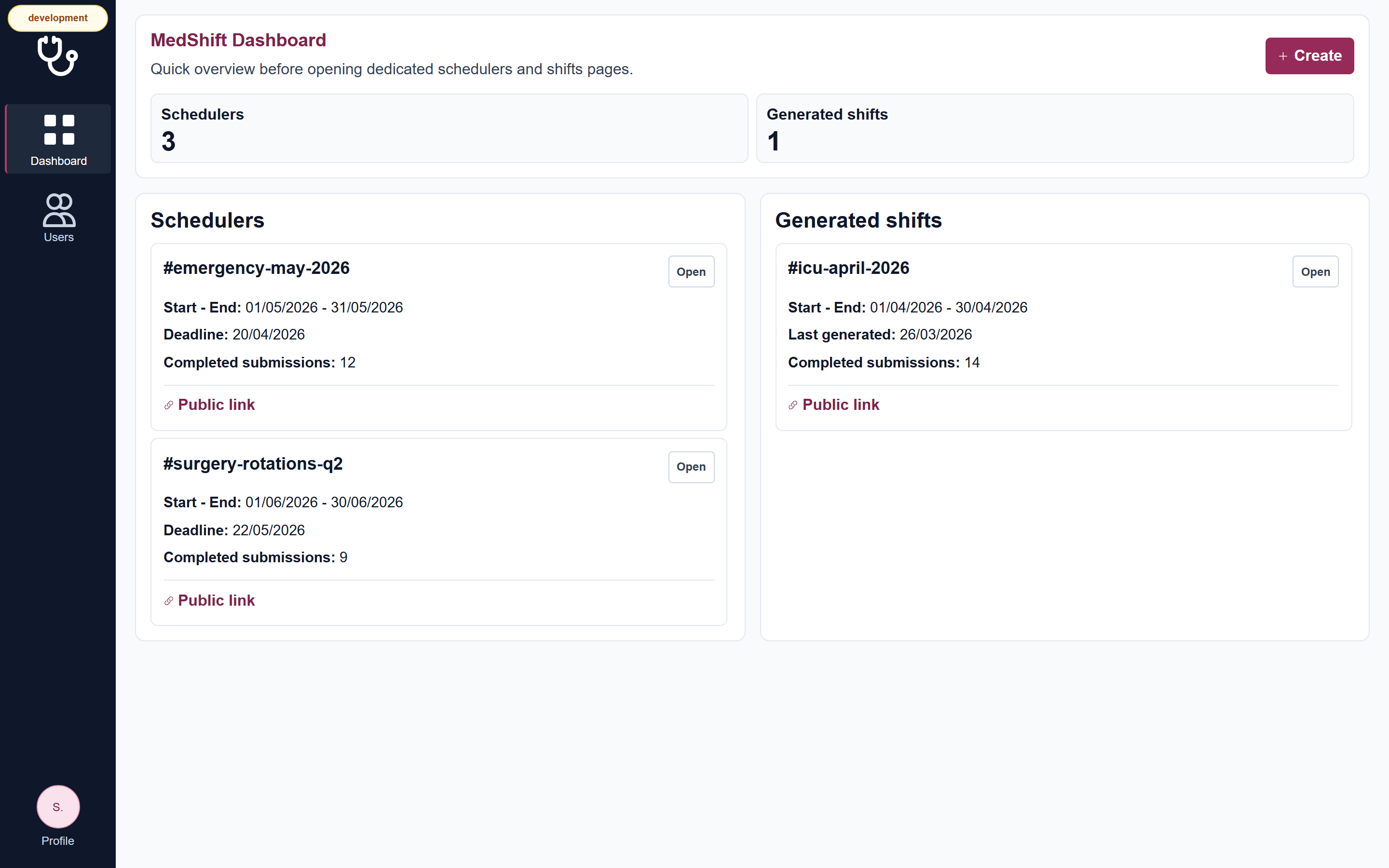Image resolution: width=1389 pixels, height=868 pixels.
Task: Click 'Completed submissions: 14' text
Action: 884,362
